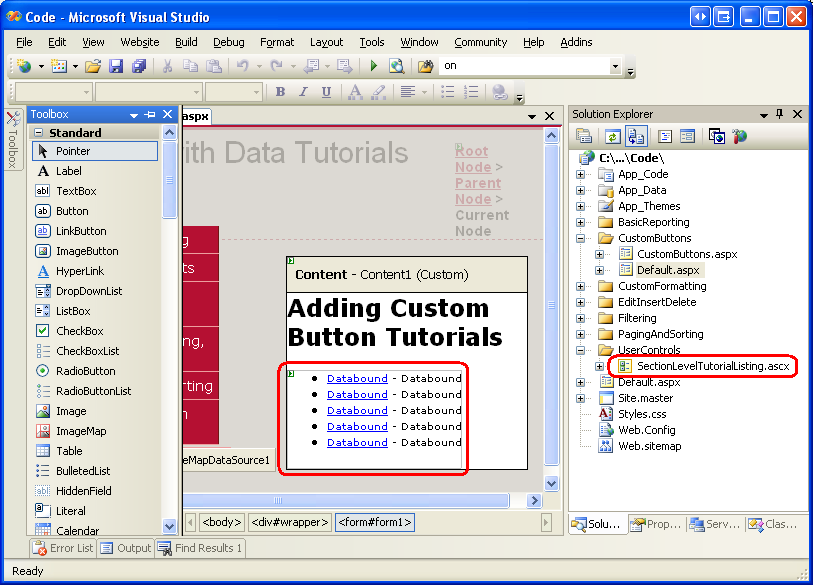Click the Open File folder icon
This screenshot has height=585, width=813.
(x=93, y=66)
